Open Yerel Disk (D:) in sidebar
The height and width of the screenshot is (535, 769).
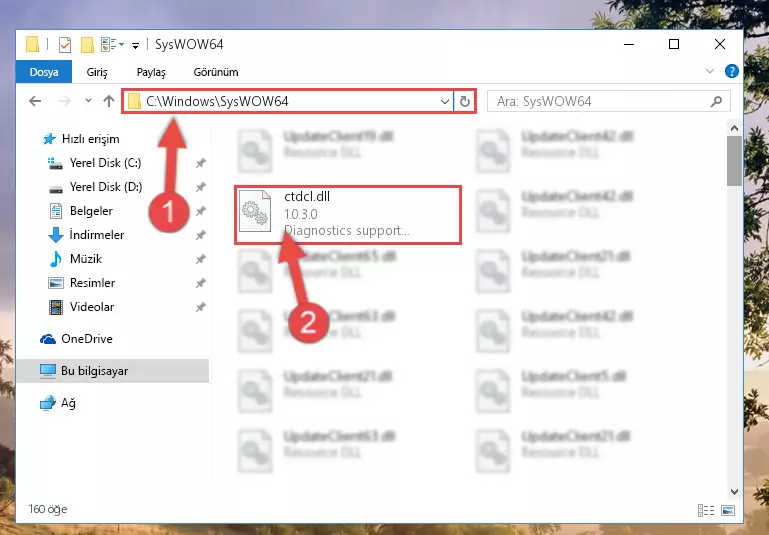105,187
